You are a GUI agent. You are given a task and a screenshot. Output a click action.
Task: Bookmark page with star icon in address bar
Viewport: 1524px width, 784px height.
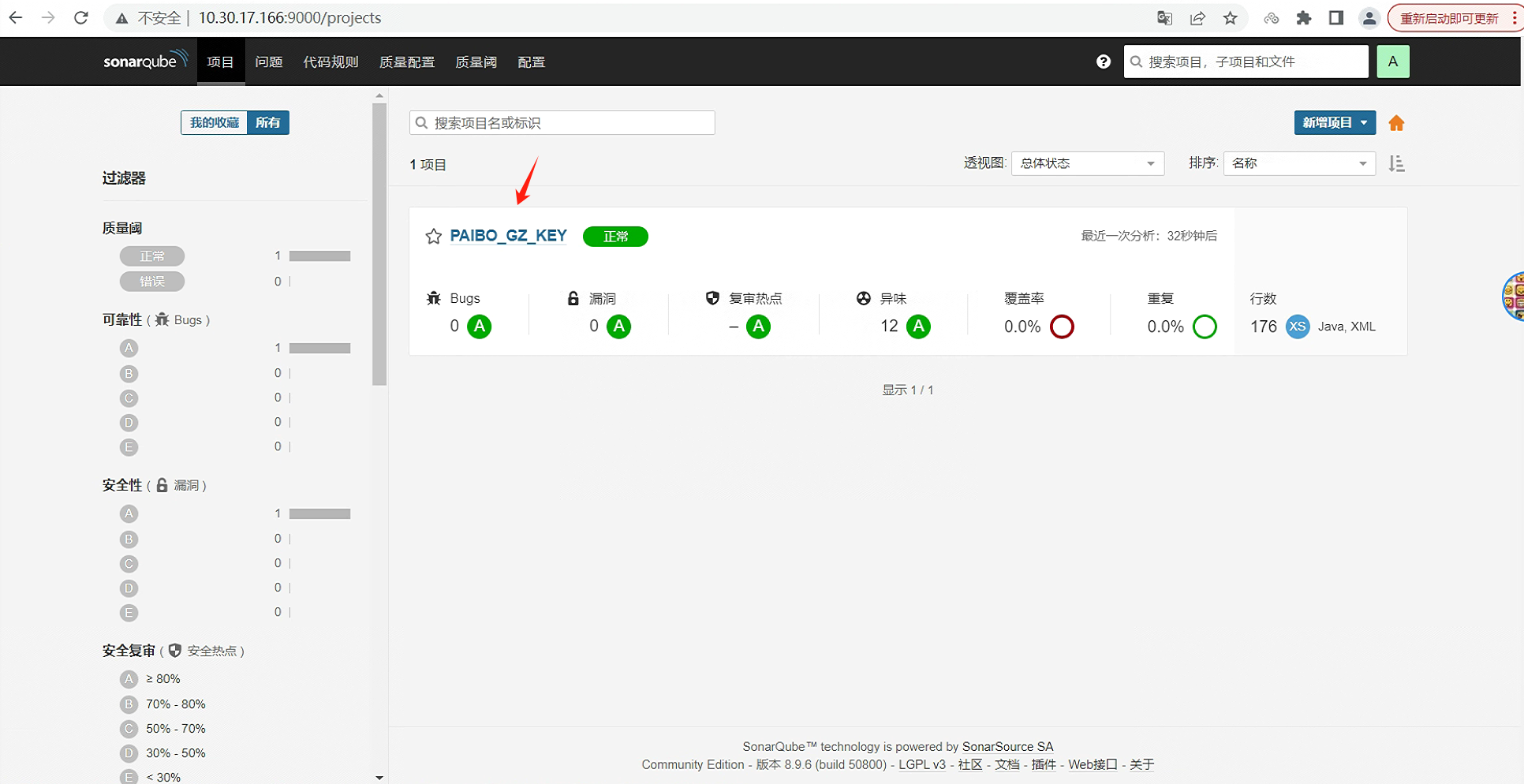1231,18
